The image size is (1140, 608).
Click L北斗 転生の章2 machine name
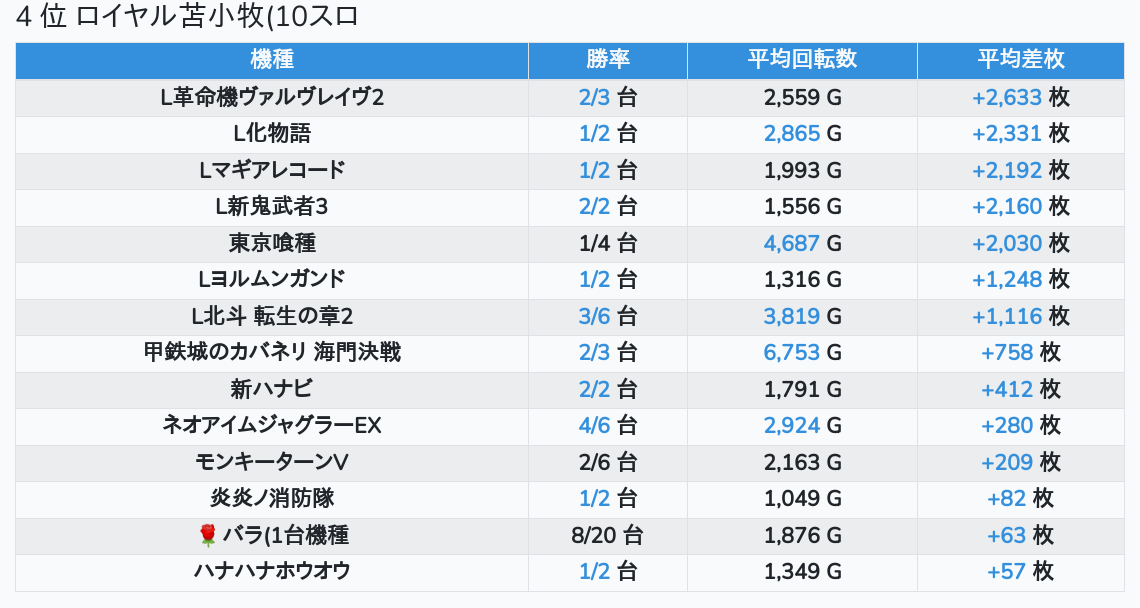(x=272, y=317)
